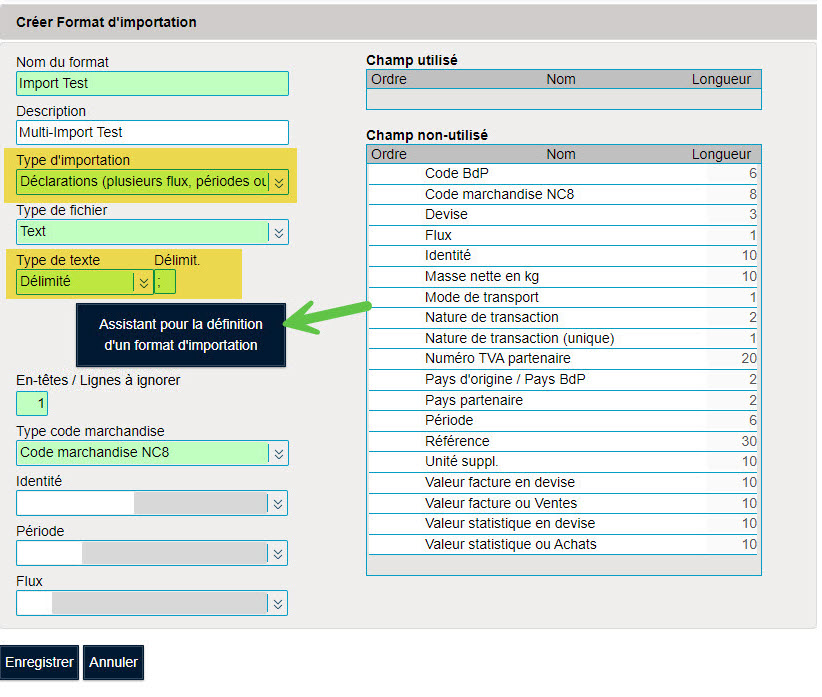The height and width of the screenshot is (697, 822).
Task: Click the En-têtes / Lignes à ignorer field
Action: click(32, 404)
